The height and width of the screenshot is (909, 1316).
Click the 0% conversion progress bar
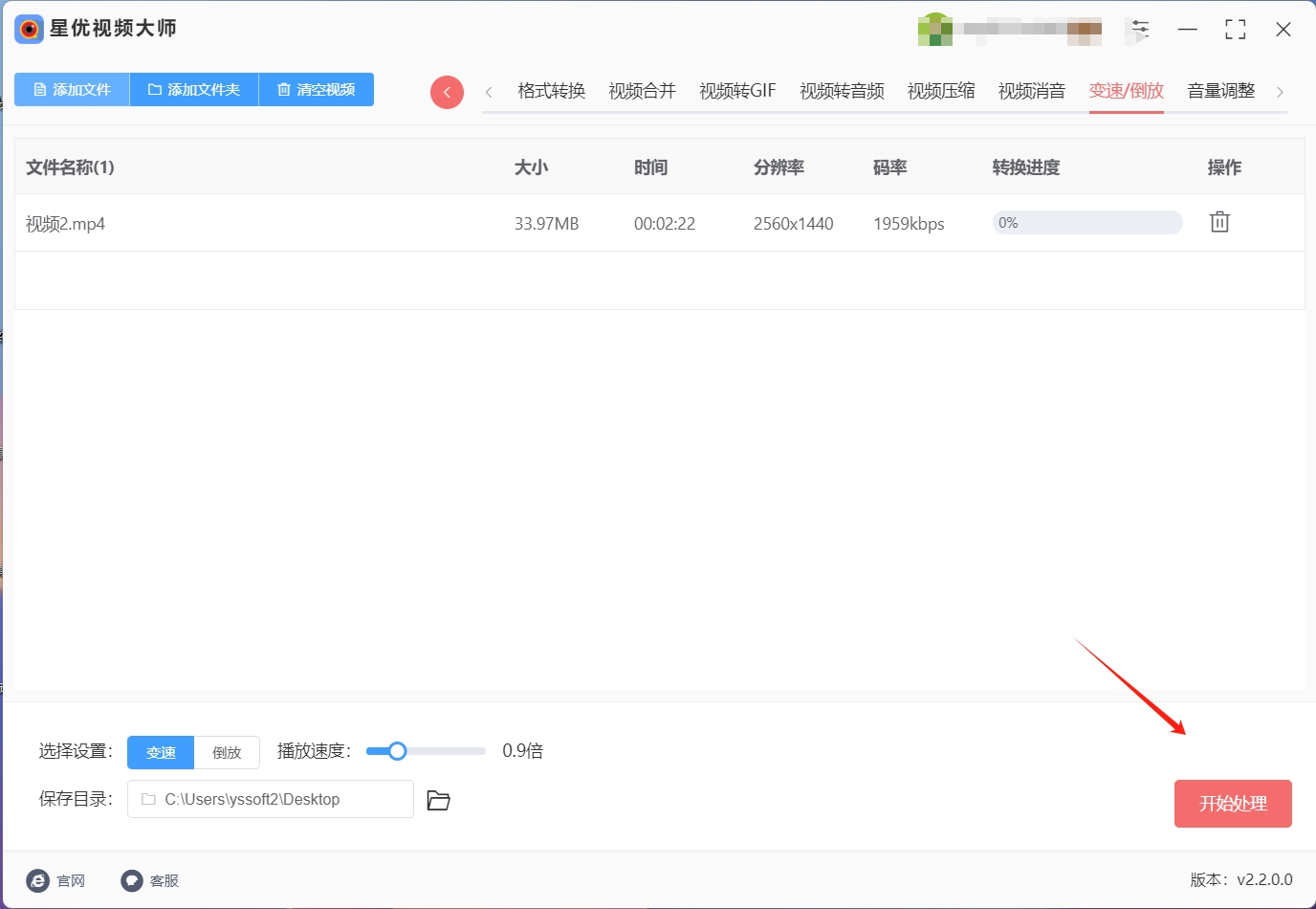click(x=1087, y=223)
